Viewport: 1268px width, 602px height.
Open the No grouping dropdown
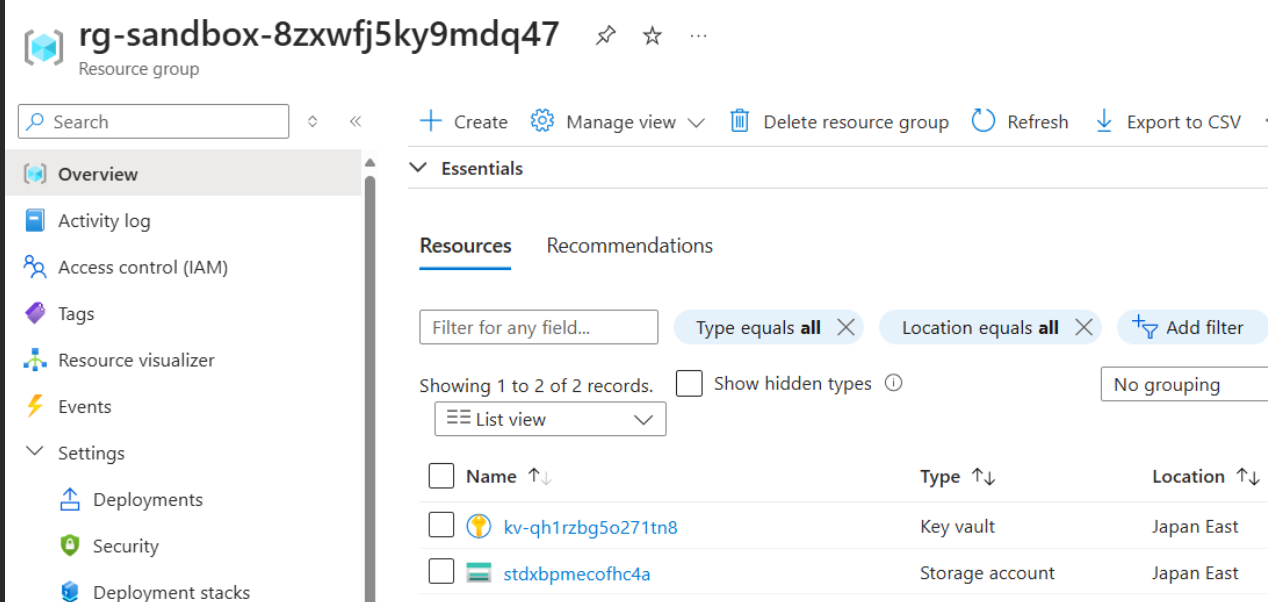coord(1184,385)
